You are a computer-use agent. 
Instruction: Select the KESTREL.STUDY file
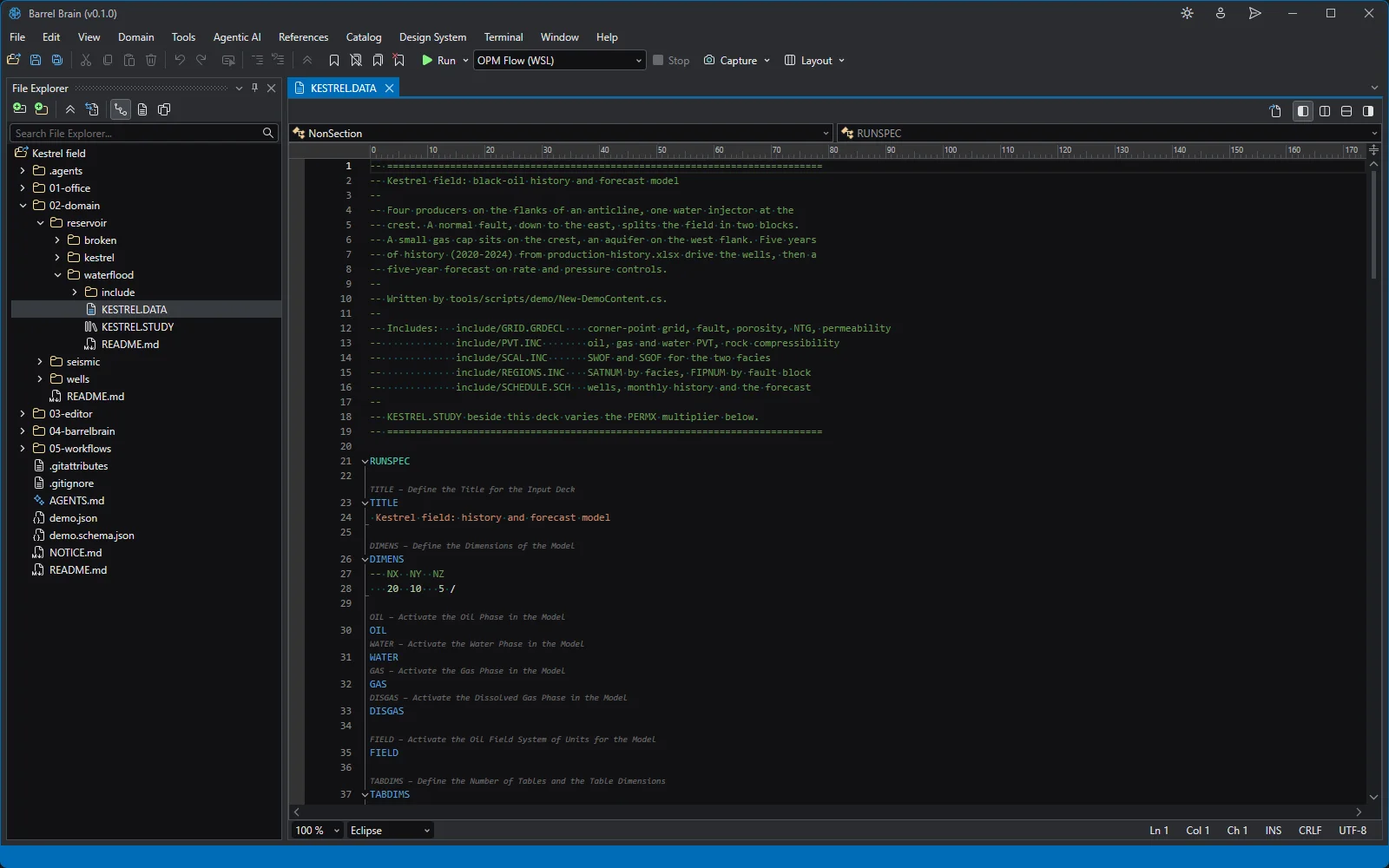pyautogui.click(x=137, y=327)
